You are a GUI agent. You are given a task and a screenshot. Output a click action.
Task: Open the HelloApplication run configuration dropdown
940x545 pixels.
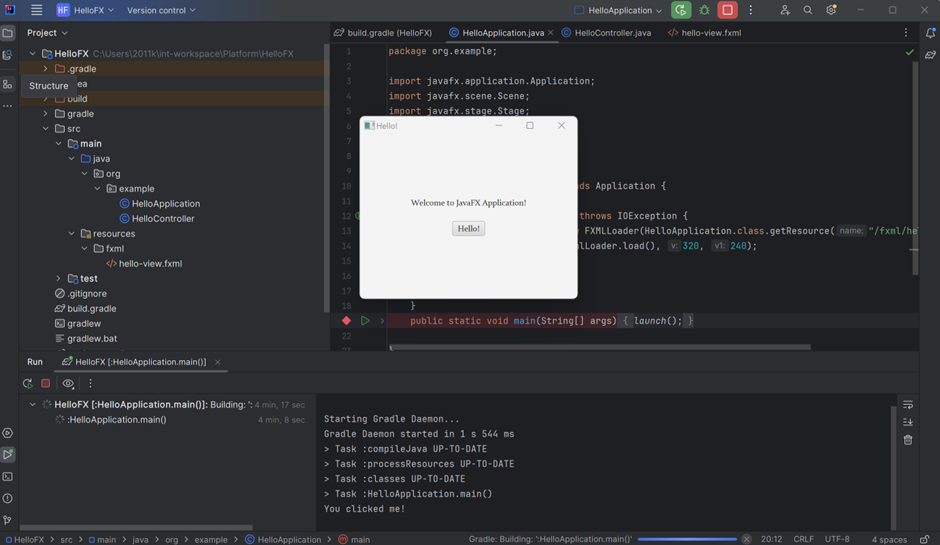click(x=618, y=10)
